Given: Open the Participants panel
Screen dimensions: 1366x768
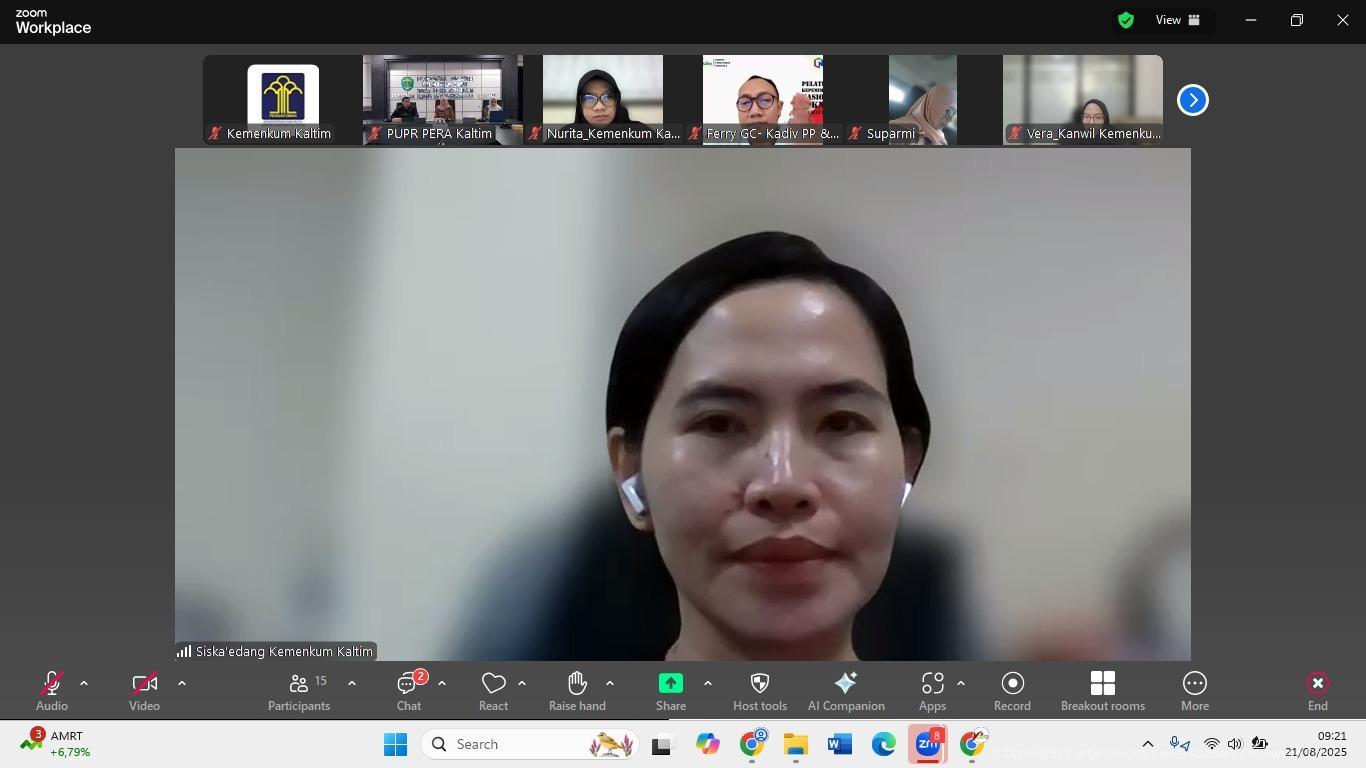Looking at the screenshot, I should point(298,690).
